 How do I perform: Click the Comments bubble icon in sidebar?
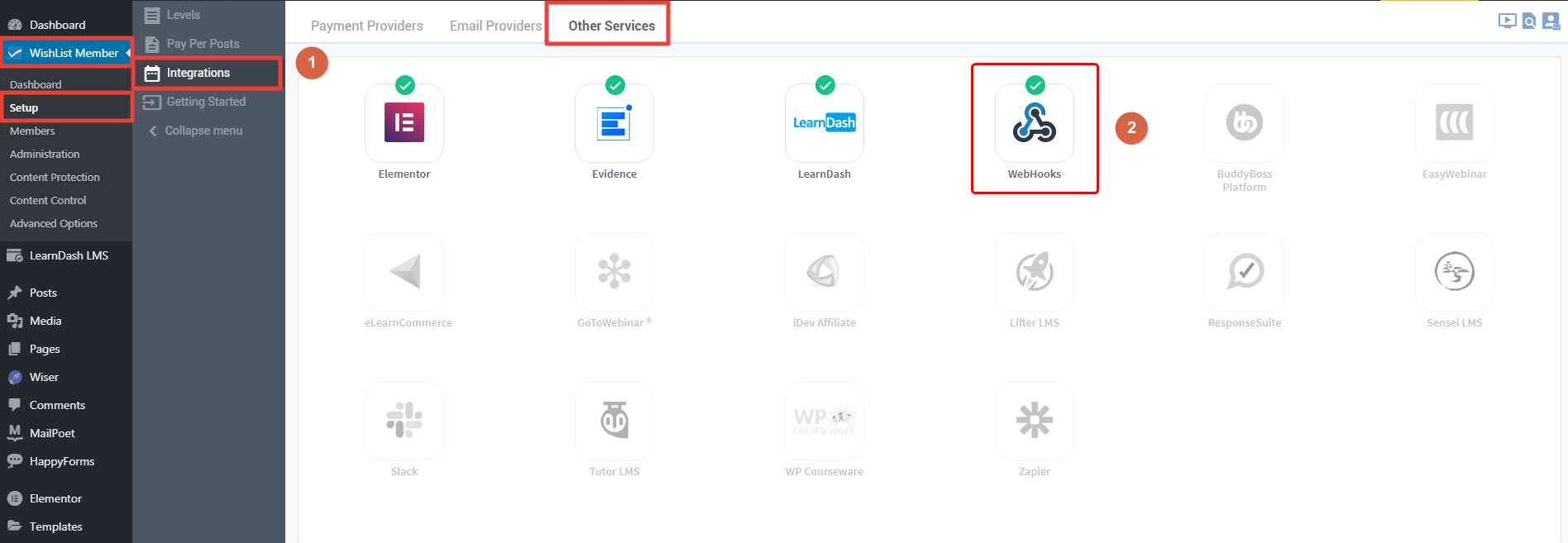click(15, 405)
